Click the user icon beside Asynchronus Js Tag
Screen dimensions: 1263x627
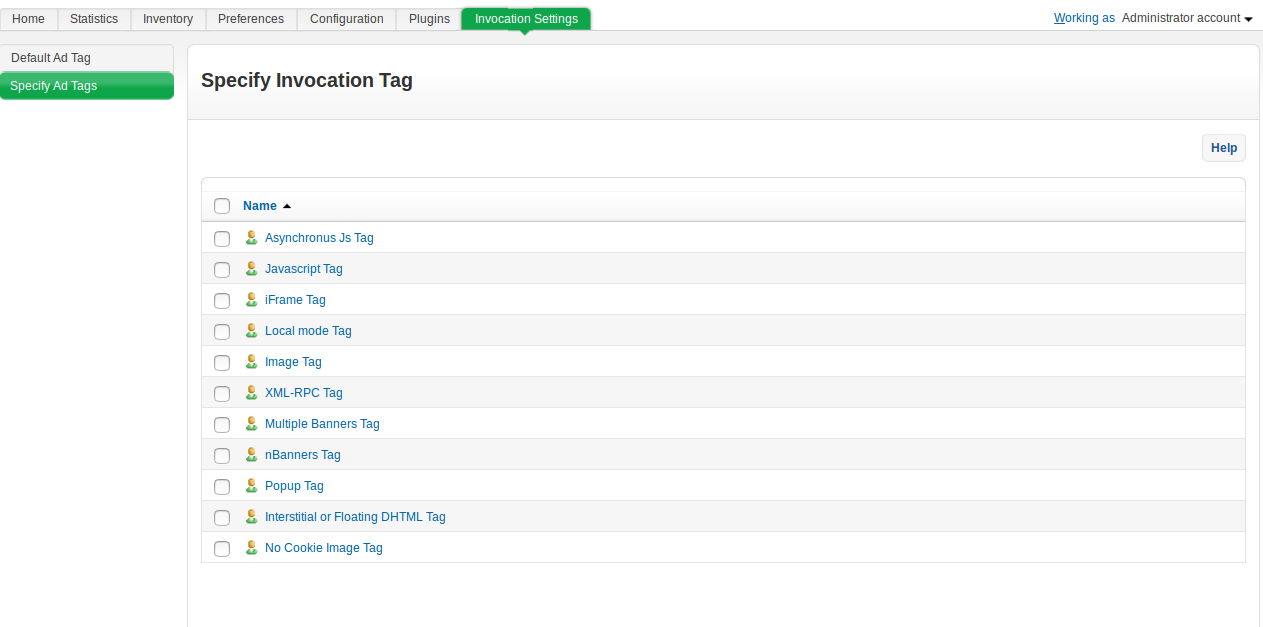(x=251, y=238)
